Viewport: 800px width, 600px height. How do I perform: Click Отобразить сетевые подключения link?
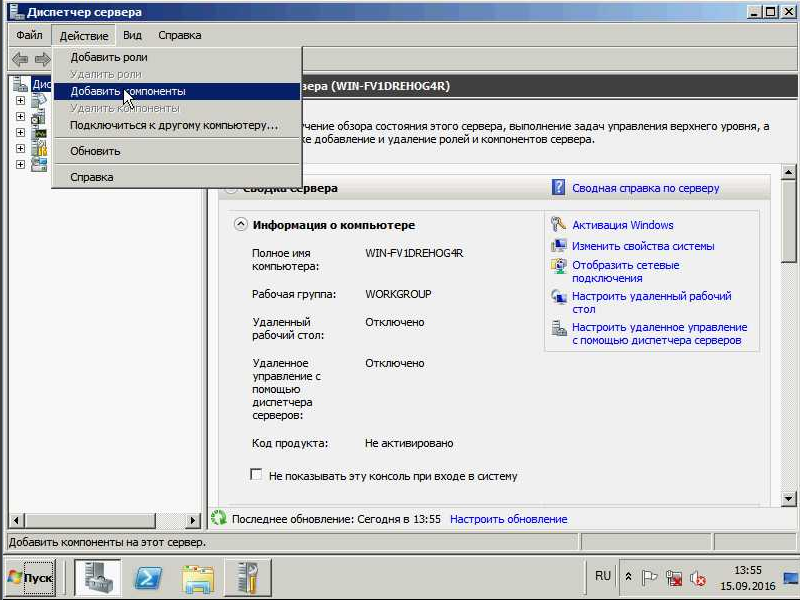tap(626, 271)
